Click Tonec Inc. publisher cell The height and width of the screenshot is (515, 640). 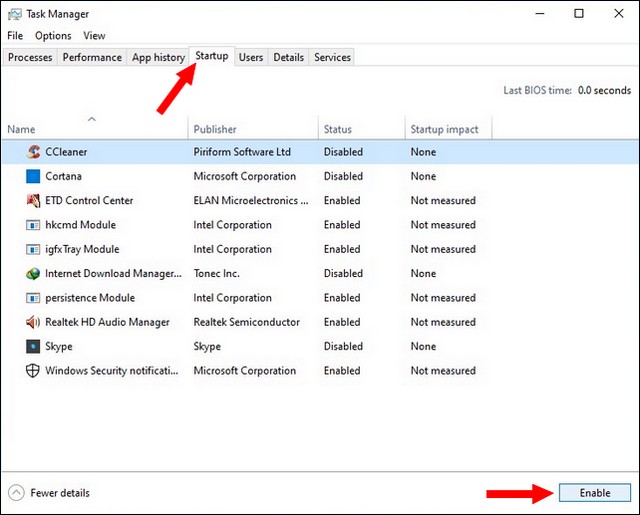click(x=216, y=273)
